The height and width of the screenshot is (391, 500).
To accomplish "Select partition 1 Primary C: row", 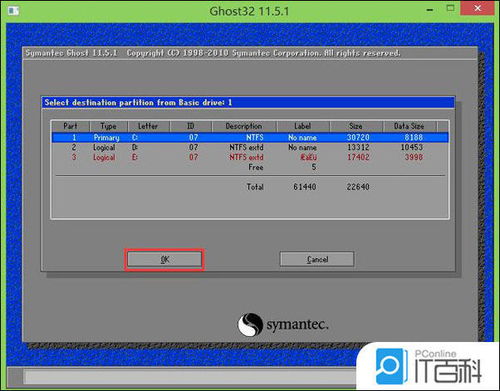I will pyautogui.click(x=250, y=137).
